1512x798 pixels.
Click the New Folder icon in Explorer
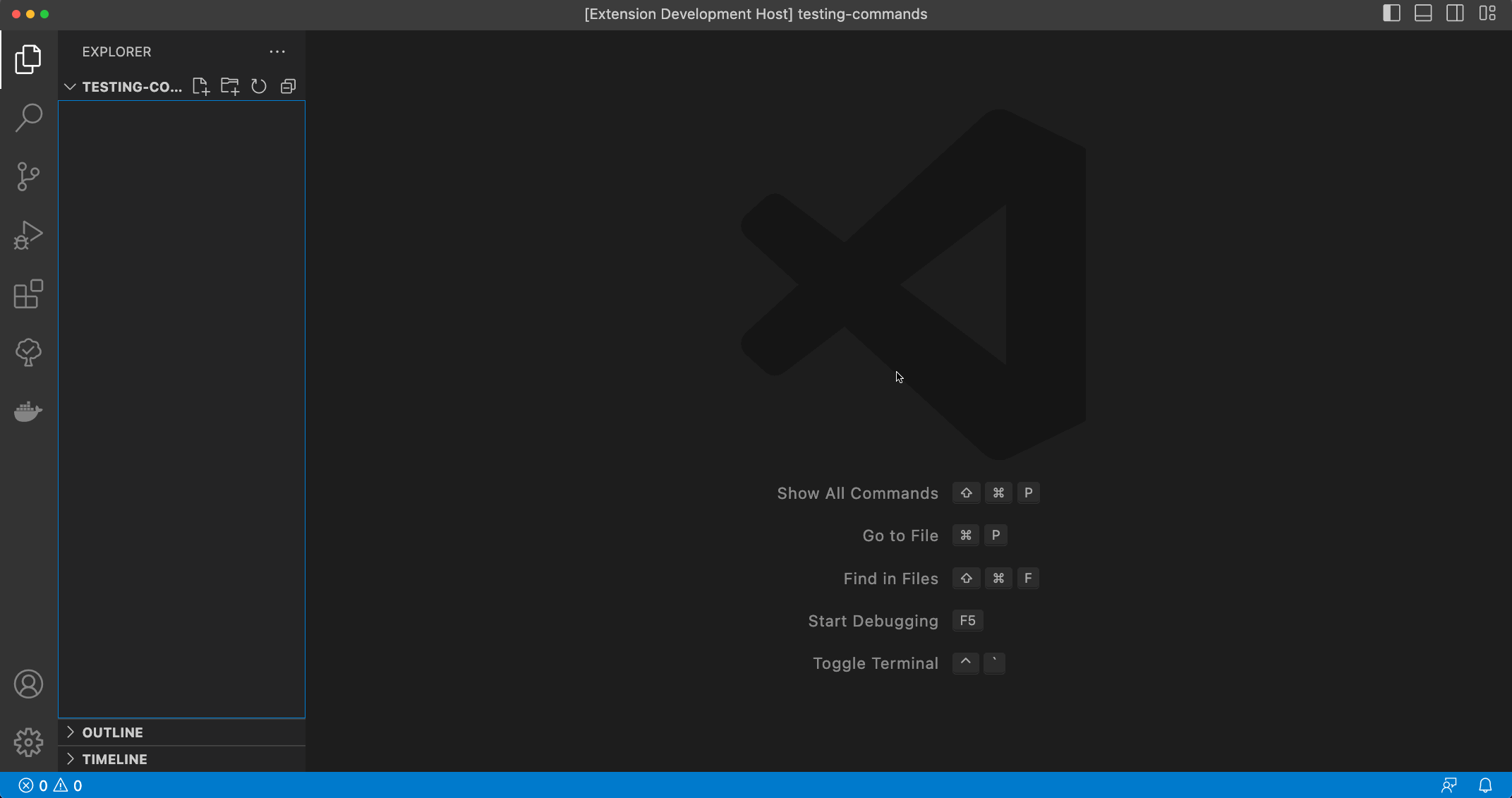pyautogui.click(x=230, y=87)
